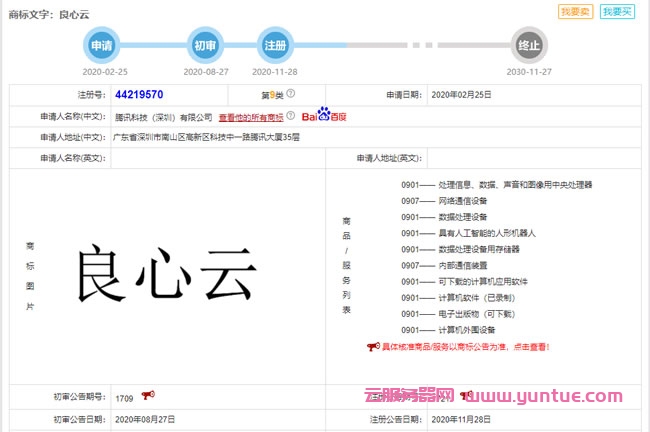The width and height of the screenshot is (650, 432).
Task: Click help icon after 查看他的所有商标
Action: (291, 116)
